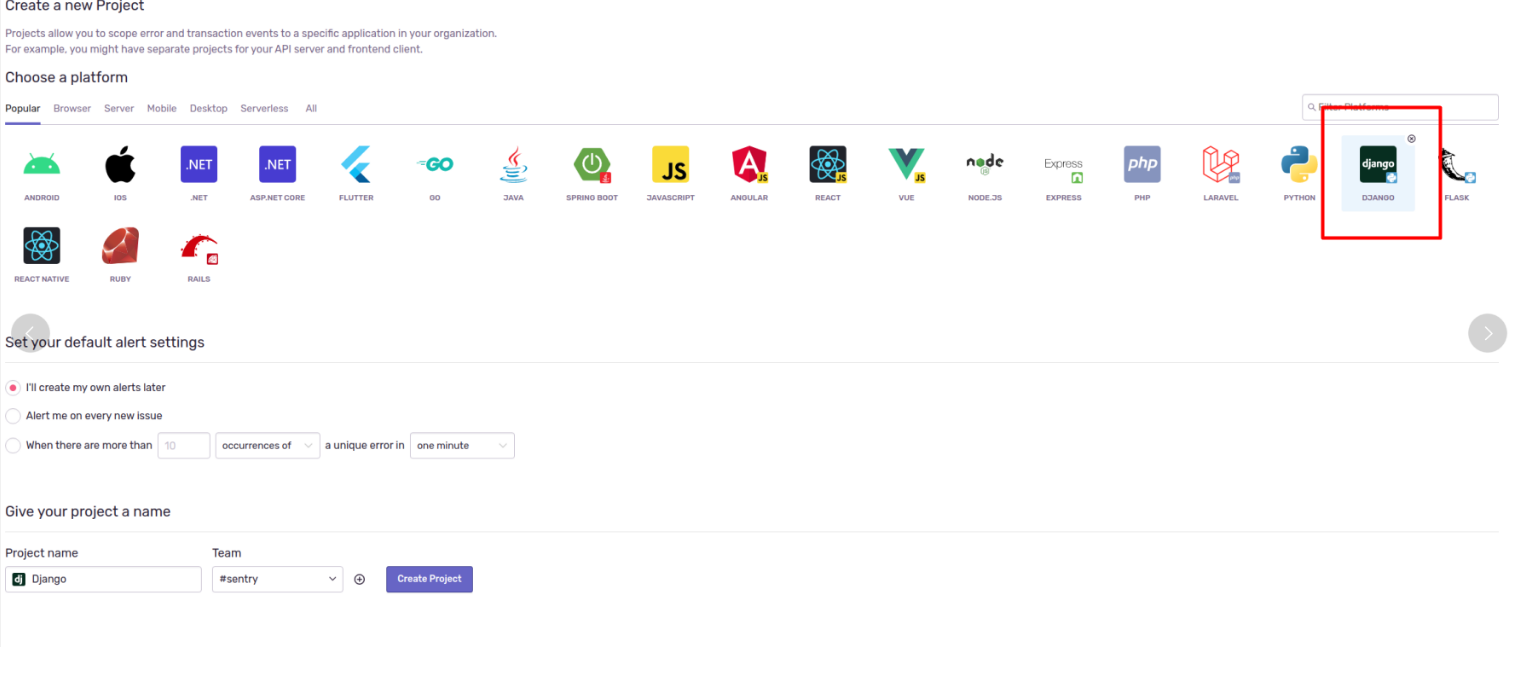Image resolution: width=1530 pixels, height=686 pixels.
Task: Open the one minute interval dropdown
Action: tap(462, 445)
